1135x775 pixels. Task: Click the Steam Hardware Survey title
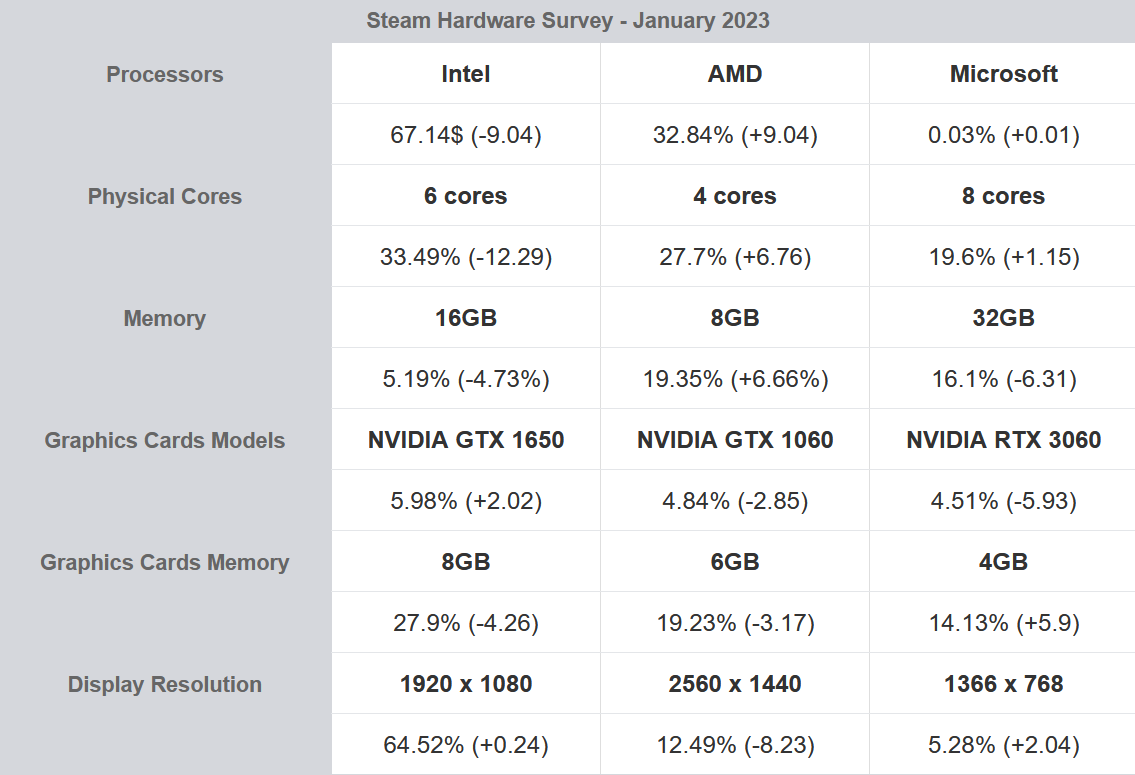tap(567, 20)
